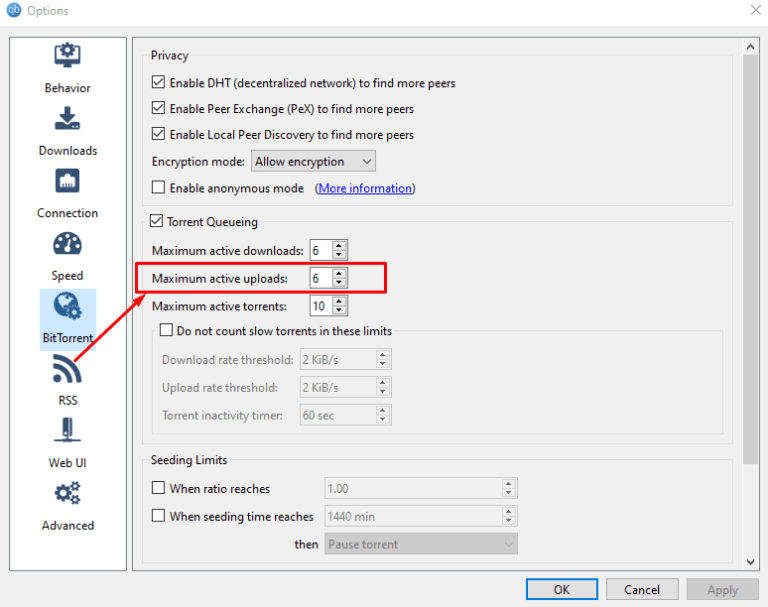Viewport: 768px width, 607px height.
Task: Focus the Maximum active uploads field
Action: [321, 278]
